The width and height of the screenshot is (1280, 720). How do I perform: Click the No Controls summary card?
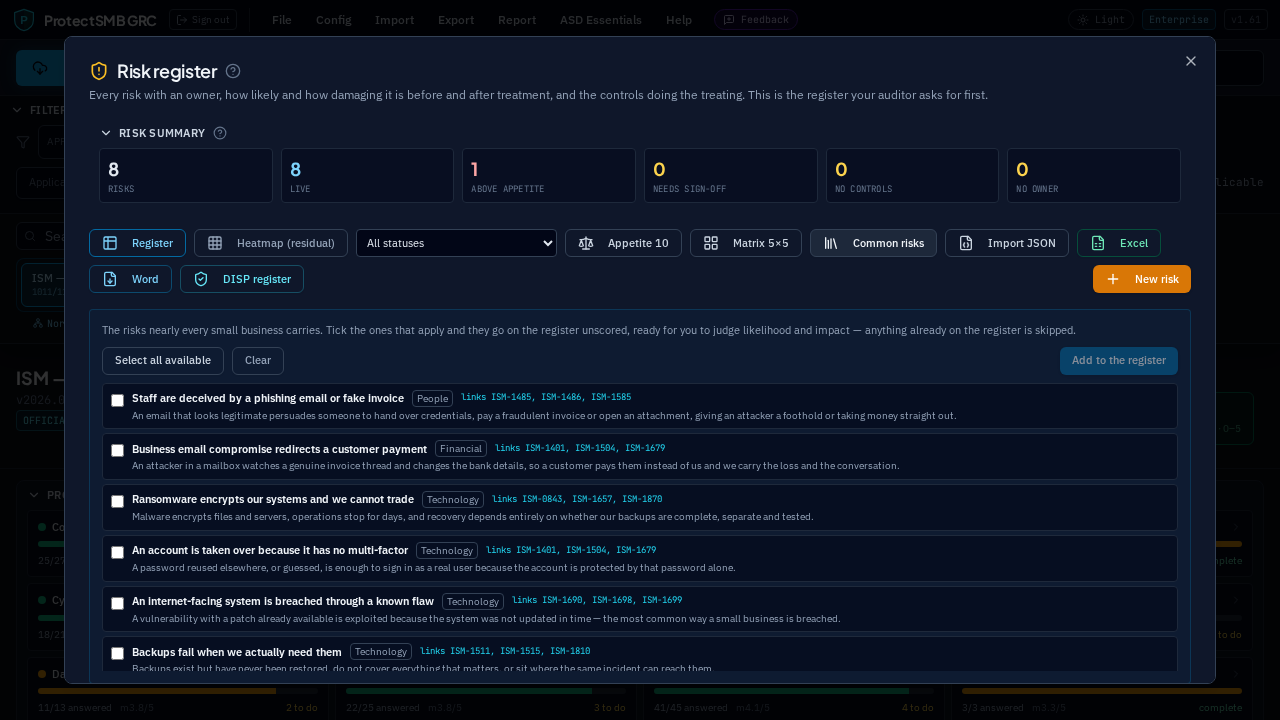[x=912, y=176]
